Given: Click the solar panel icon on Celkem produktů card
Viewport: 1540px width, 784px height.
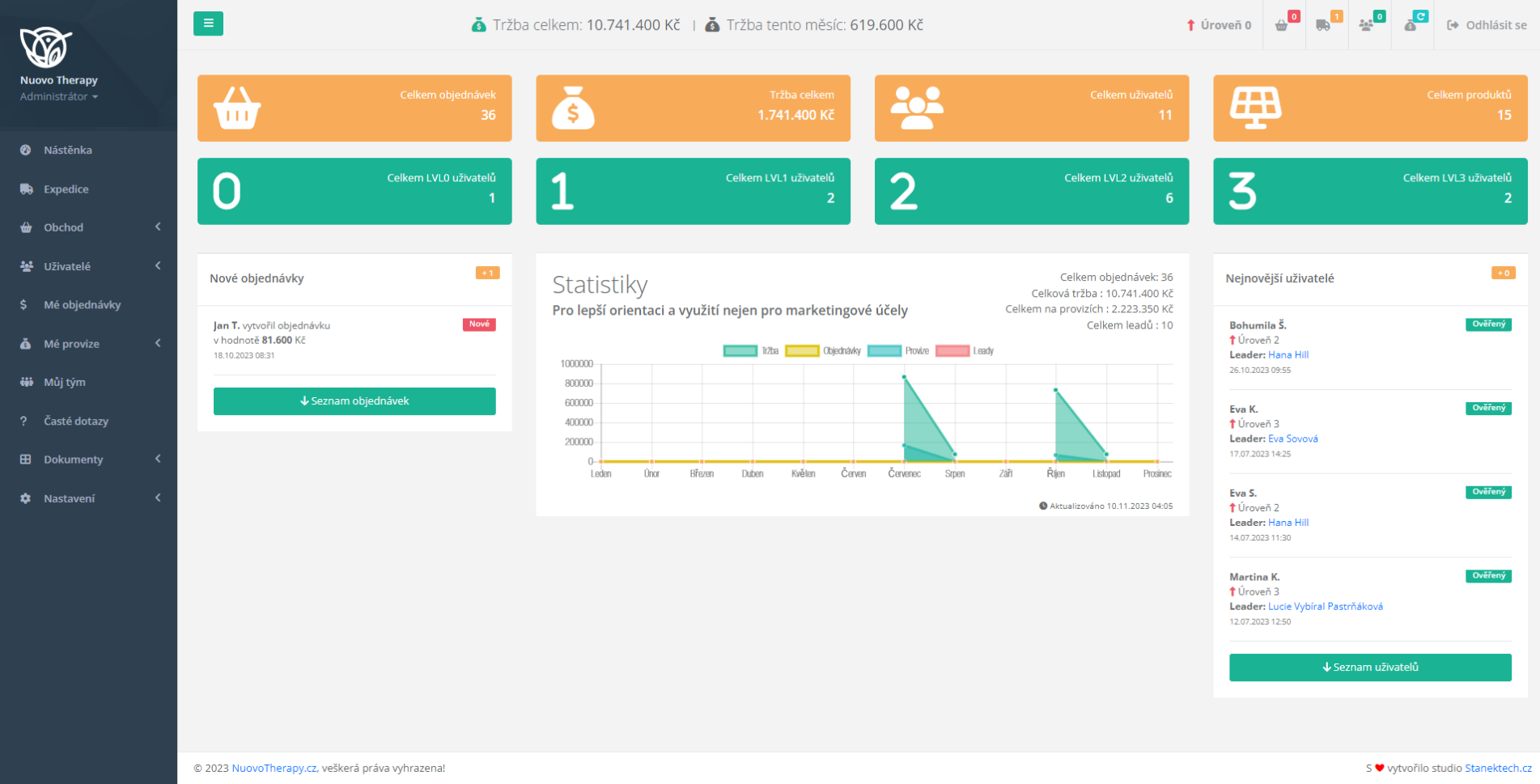Looking at the screenshot, I should [x=1255, y=108].
